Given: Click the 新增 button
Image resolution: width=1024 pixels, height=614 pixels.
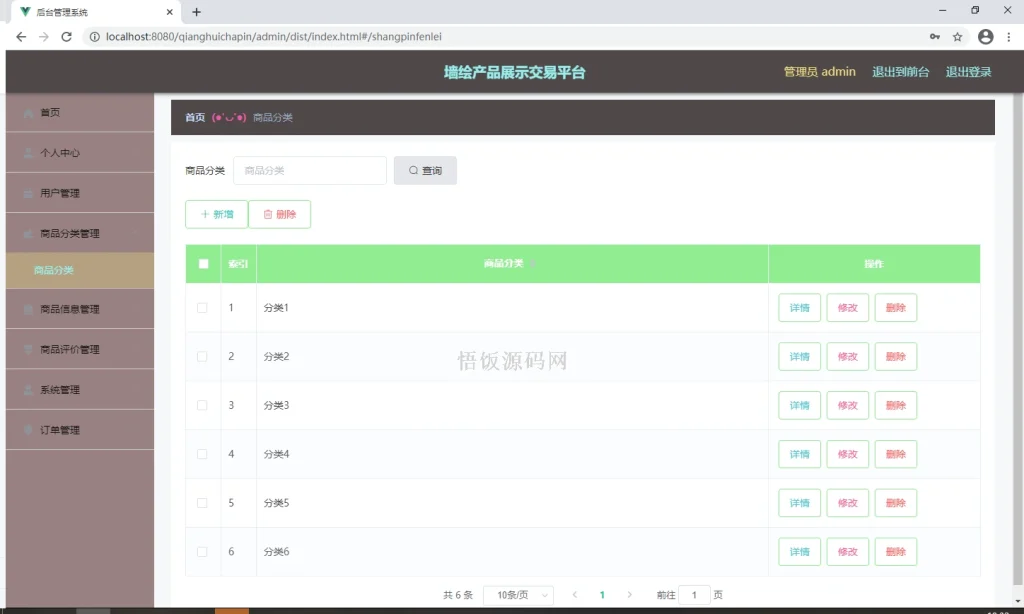Looking at the screenshot, I should 215,213.
